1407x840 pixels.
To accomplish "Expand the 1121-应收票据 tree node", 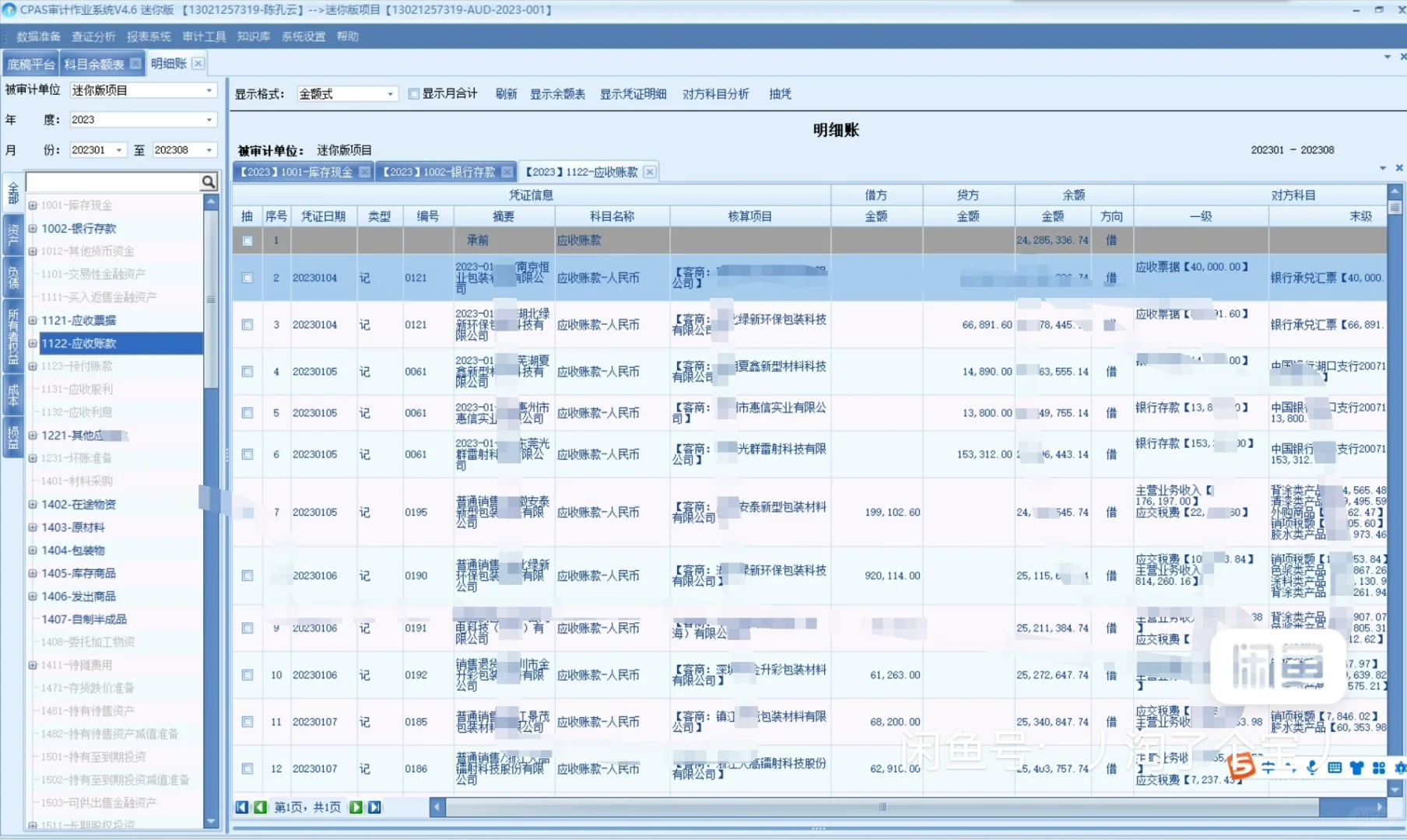I will click(33, 320).
